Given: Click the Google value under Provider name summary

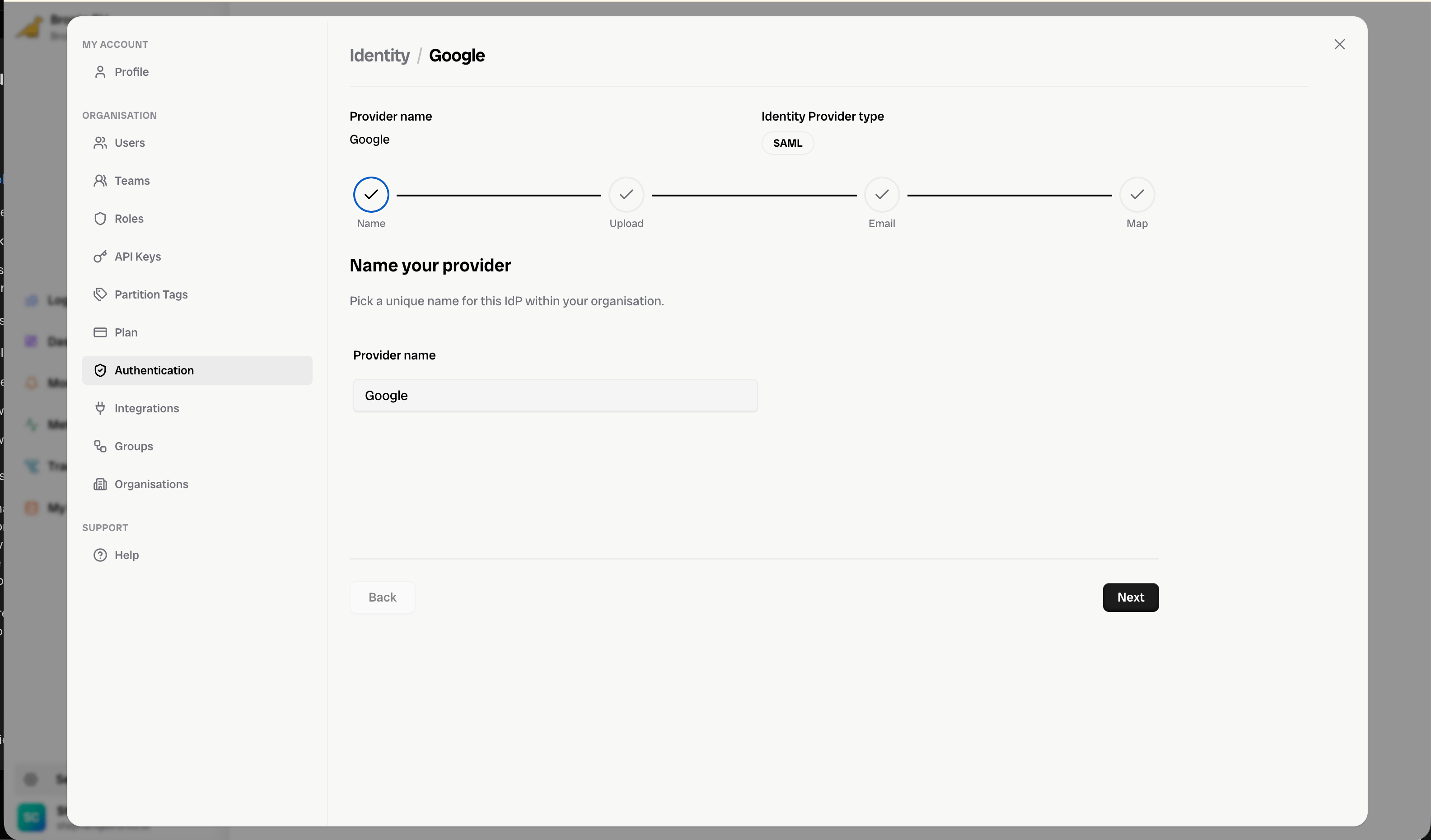Looking at the screenshot, I should click(x=369, y=140).
